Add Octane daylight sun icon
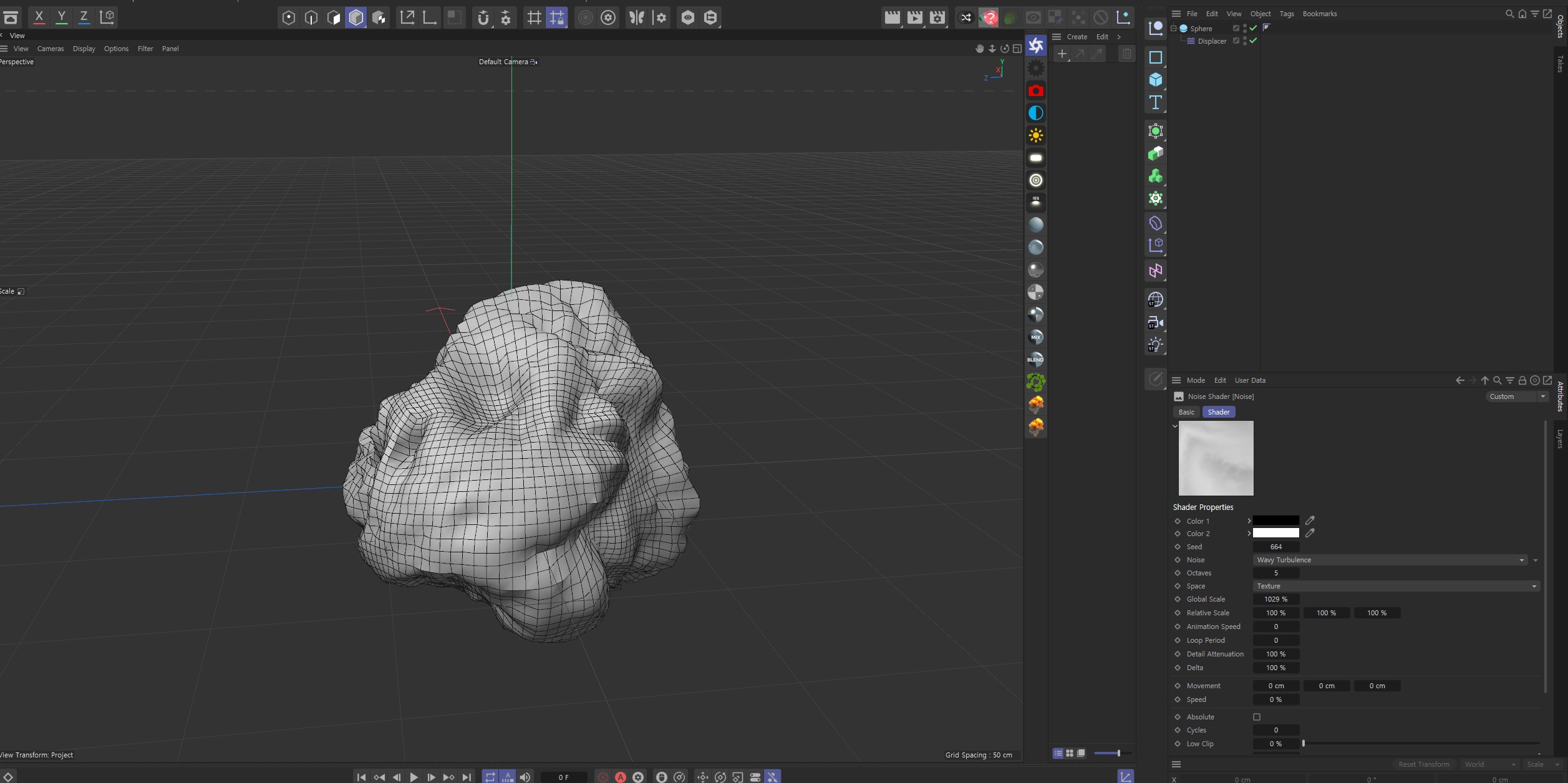Viewport: 1568px width, 783px height. pos(1036,135)
